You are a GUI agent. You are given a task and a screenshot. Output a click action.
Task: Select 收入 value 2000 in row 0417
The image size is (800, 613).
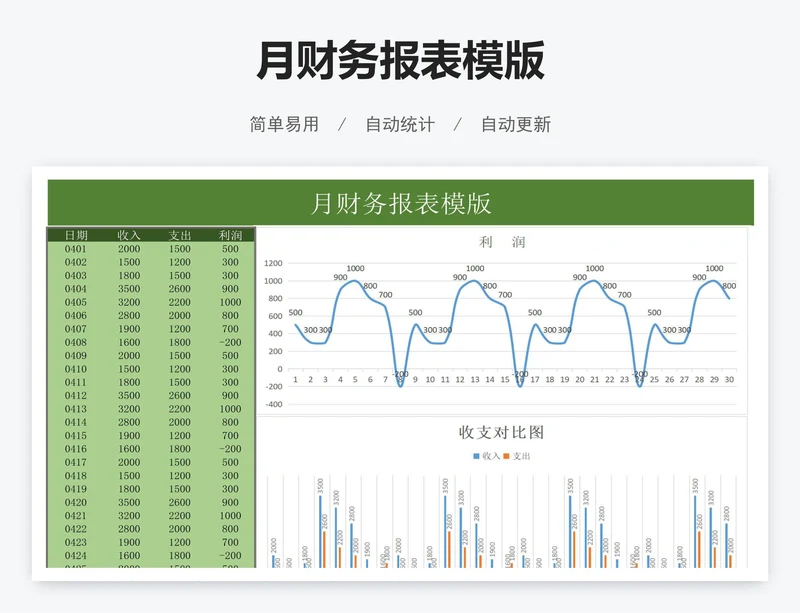129,462
